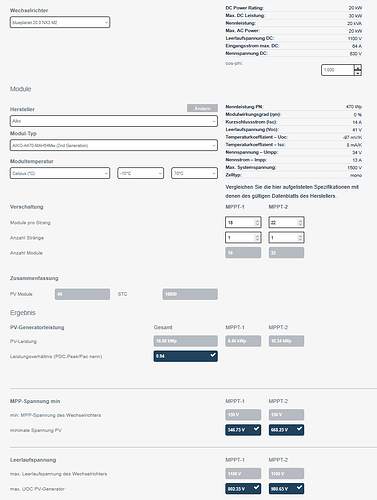
Task: Click stepper arrows of MPPT-2 Module pro Strang
Action: pos(300,222)
